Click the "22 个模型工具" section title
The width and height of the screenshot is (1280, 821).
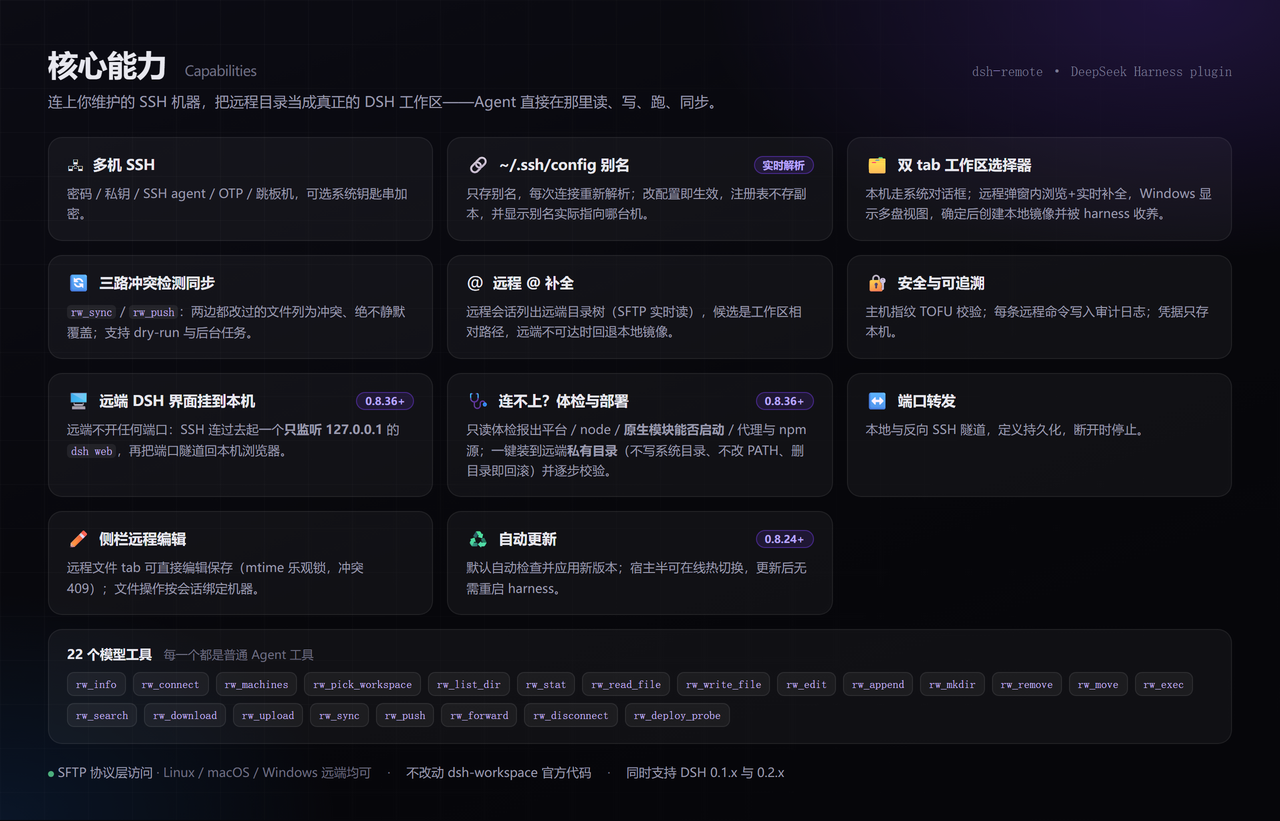pyautogui.click(x=110, y=655)
